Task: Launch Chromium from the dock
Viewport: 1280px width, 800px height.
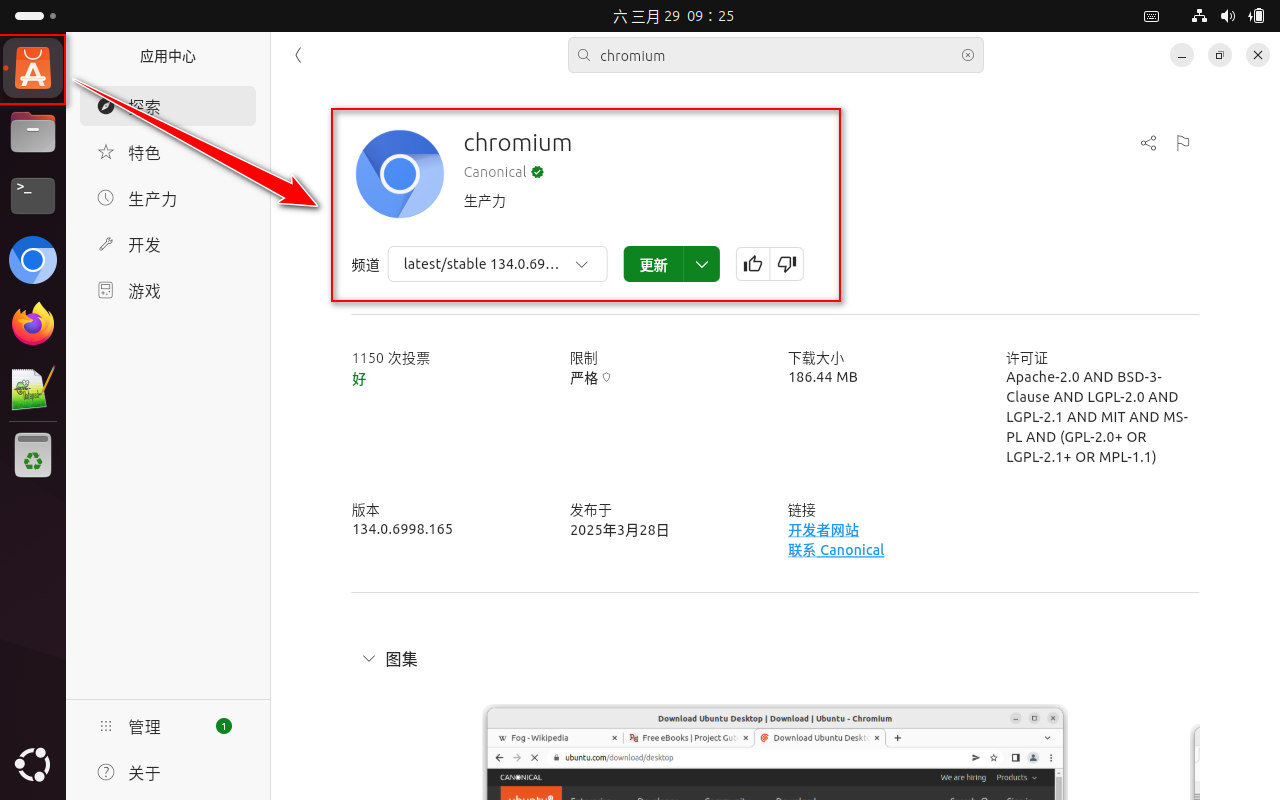Action: tap(33, 261)
